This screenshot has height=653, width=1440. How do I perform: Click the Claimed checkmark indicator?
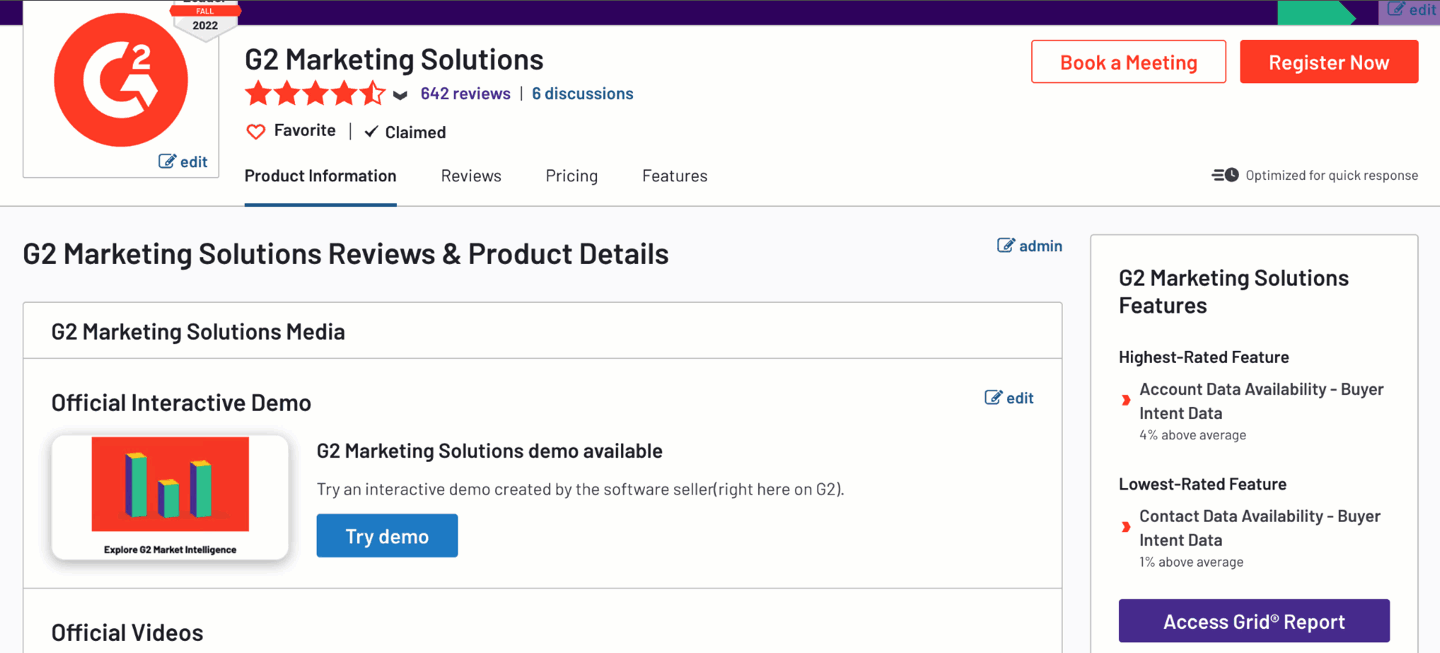(x=371, y=131)
